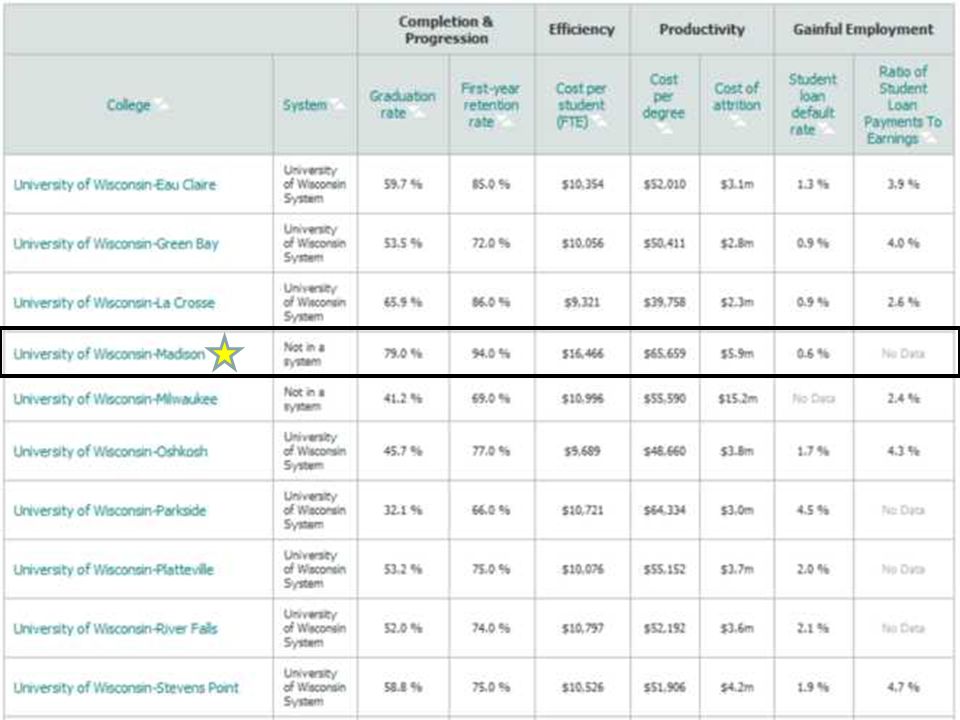Select Madison system cell 'Not in a system'
Viewport: 960px width, 720px height.
(304, 354)
